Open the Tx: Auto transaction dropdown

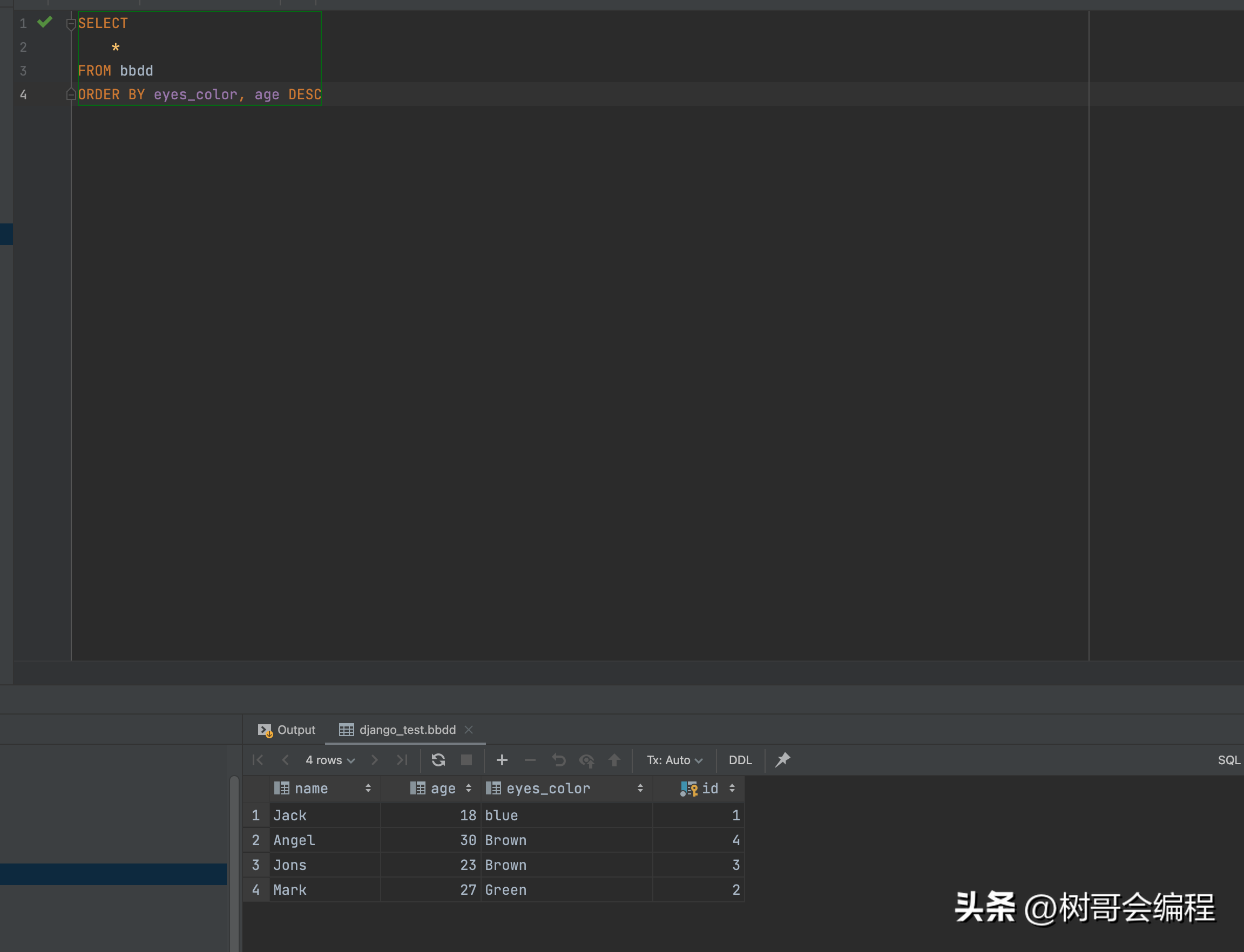tap(675, 760)
